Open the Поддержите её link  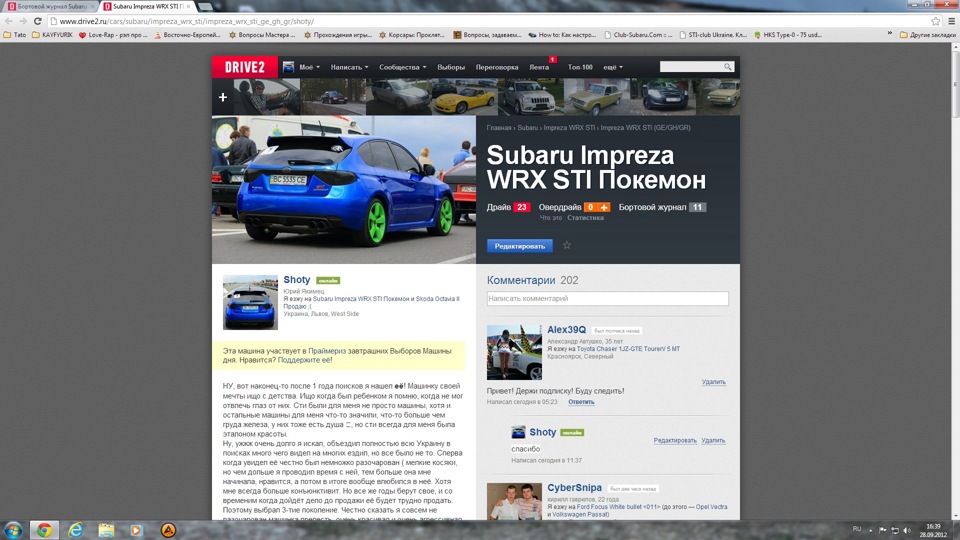click(305, 361)
